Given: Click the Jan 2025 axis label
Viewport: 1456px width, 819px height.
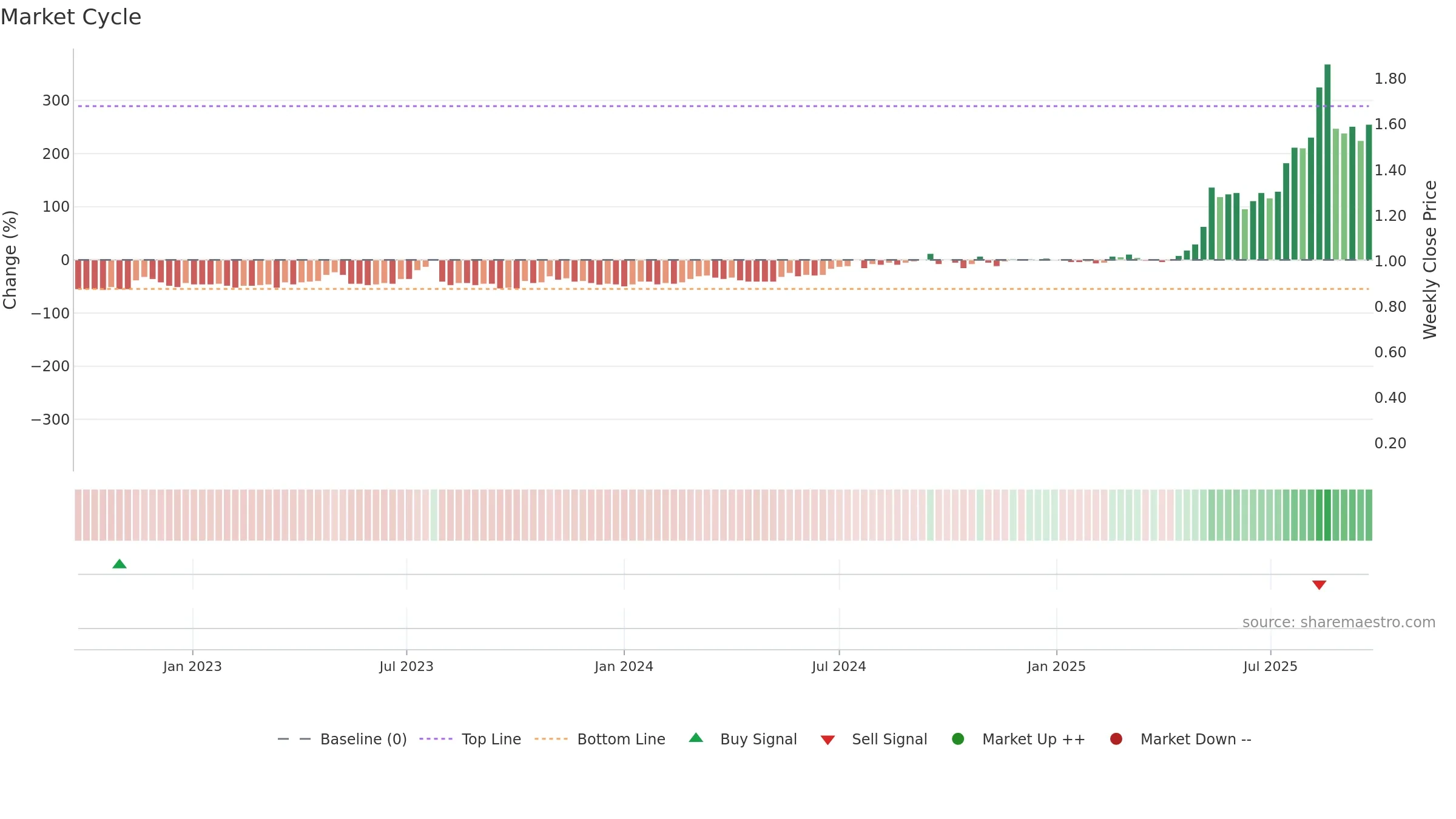Looking at the screenshot, I should coord(1056,666).
